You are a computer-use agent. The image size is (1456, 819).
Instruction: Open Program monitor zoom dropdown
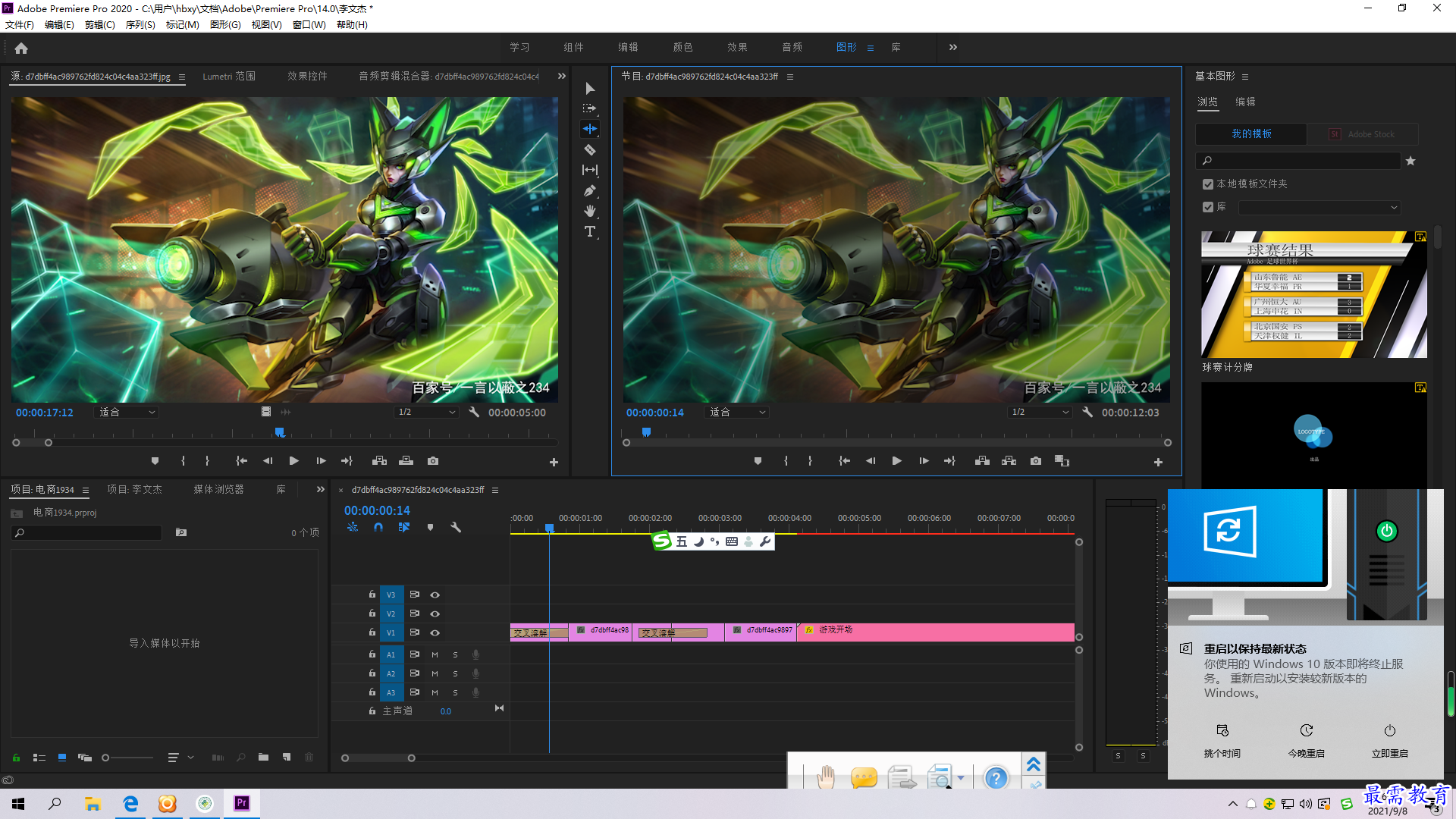coord(738,412)
